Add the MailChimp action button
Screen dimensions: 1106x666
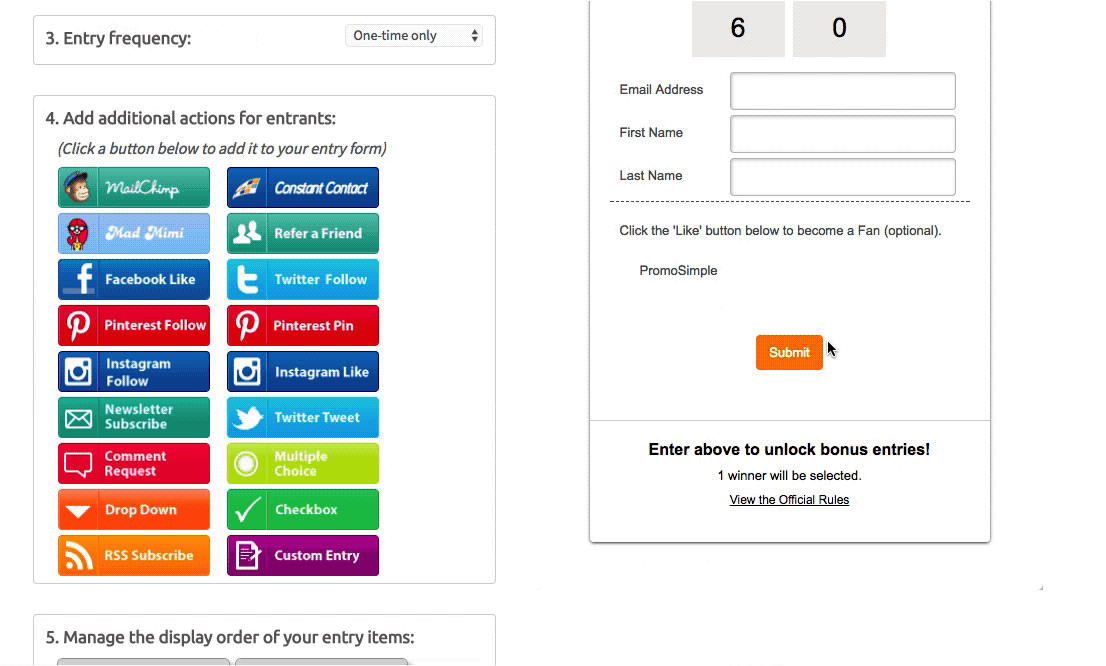[x=134, y=188]
